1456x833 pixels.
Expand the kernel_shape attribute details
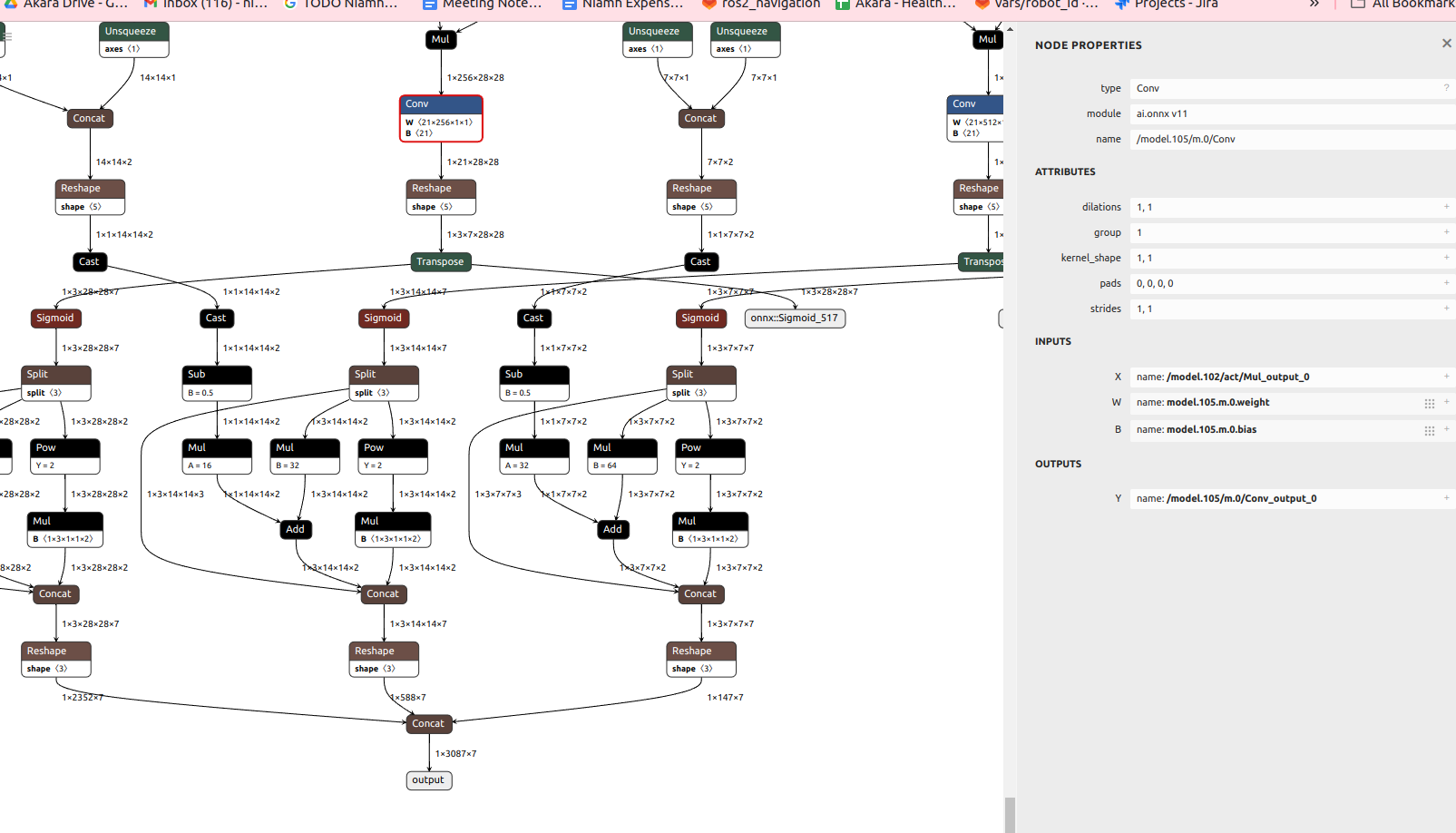pyautogui.click(x=1446, y=258)
